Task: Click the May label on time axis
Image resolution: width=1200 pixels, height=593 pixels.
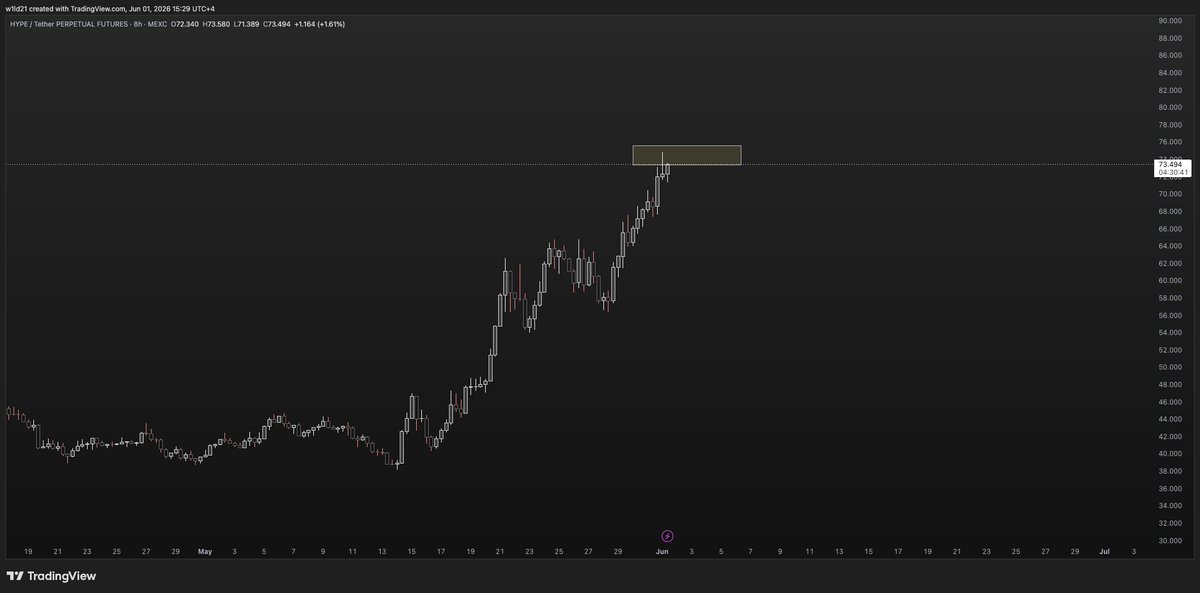Action: tap(205, 551)
